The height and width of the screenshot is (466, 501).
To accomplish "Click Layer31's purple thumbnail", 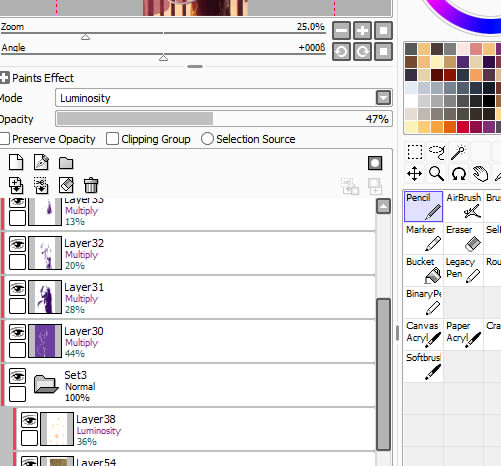I will click(x=45, y=297).
